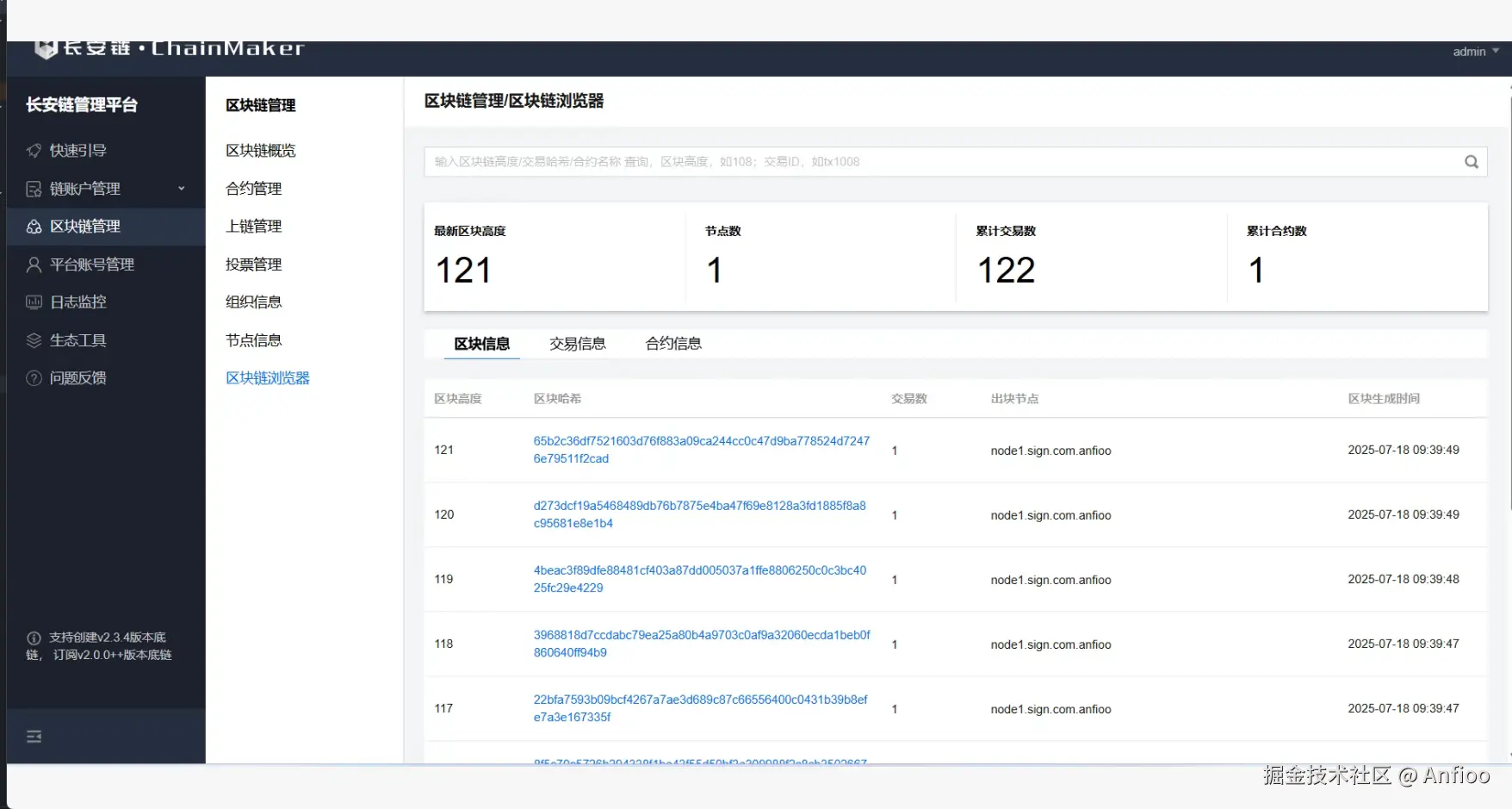Click the 平台账号管理 user icon
This screenshot has height=809, width=1512.
tap(34, 264)
